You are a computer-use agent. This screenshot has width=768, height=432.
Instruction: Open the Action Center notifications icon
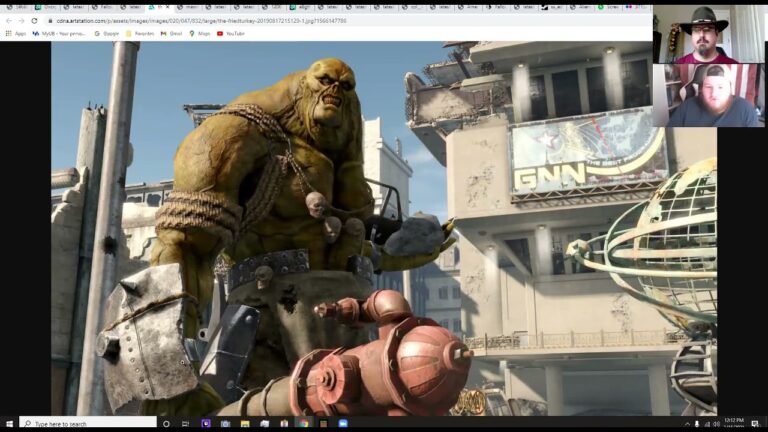point(755,424)
